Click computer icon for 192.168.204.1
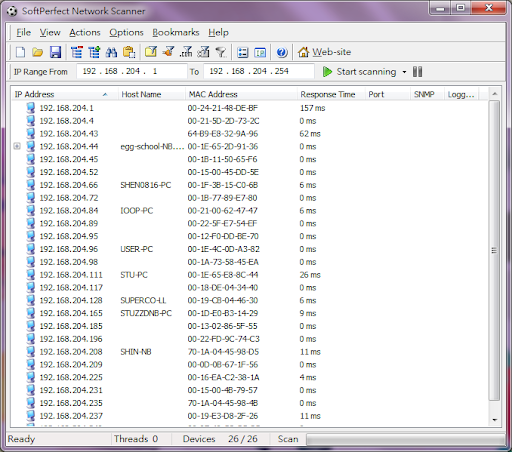 click(31, 108)
